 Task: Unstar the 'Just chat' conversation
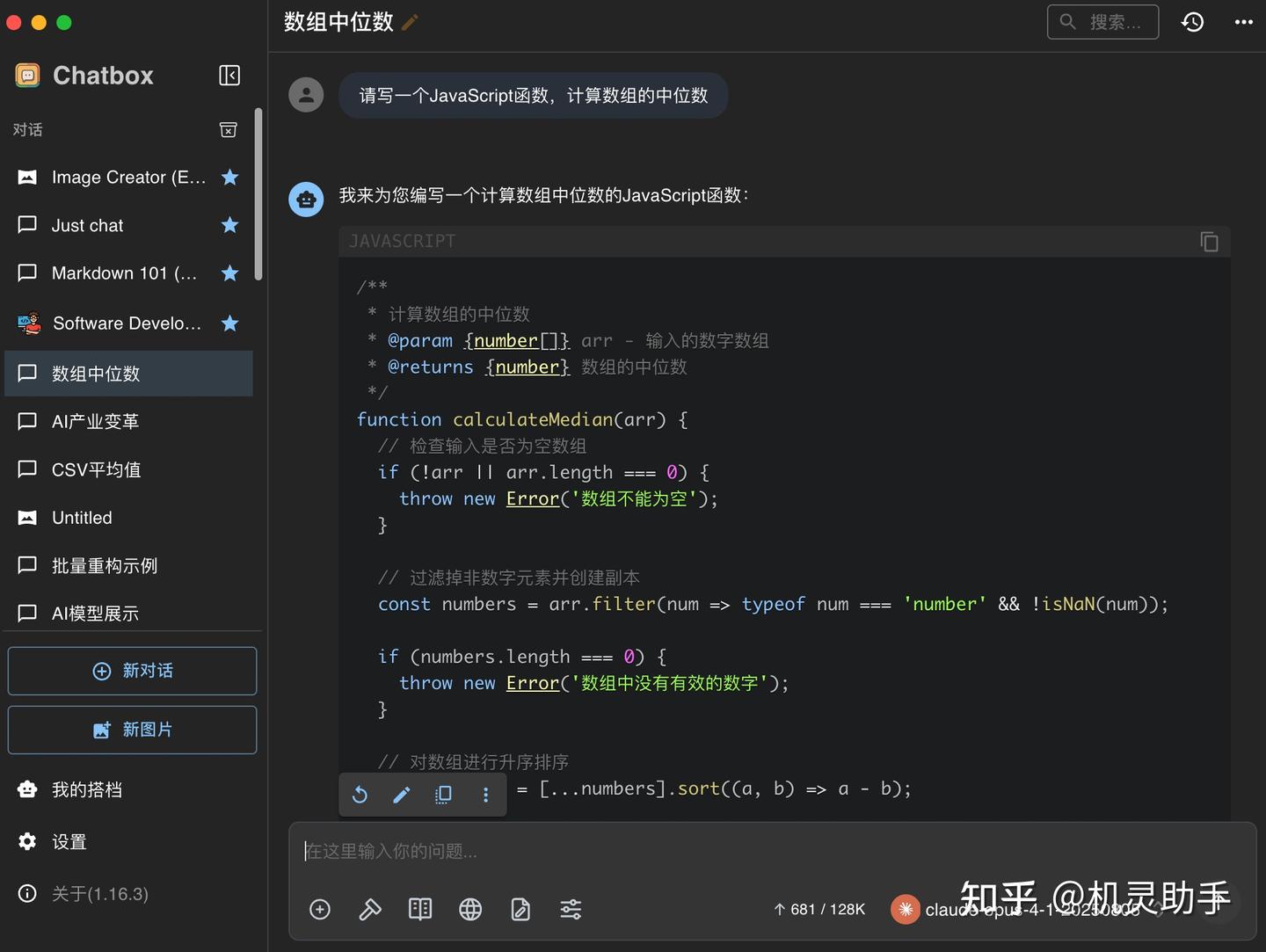coord(229,225)
